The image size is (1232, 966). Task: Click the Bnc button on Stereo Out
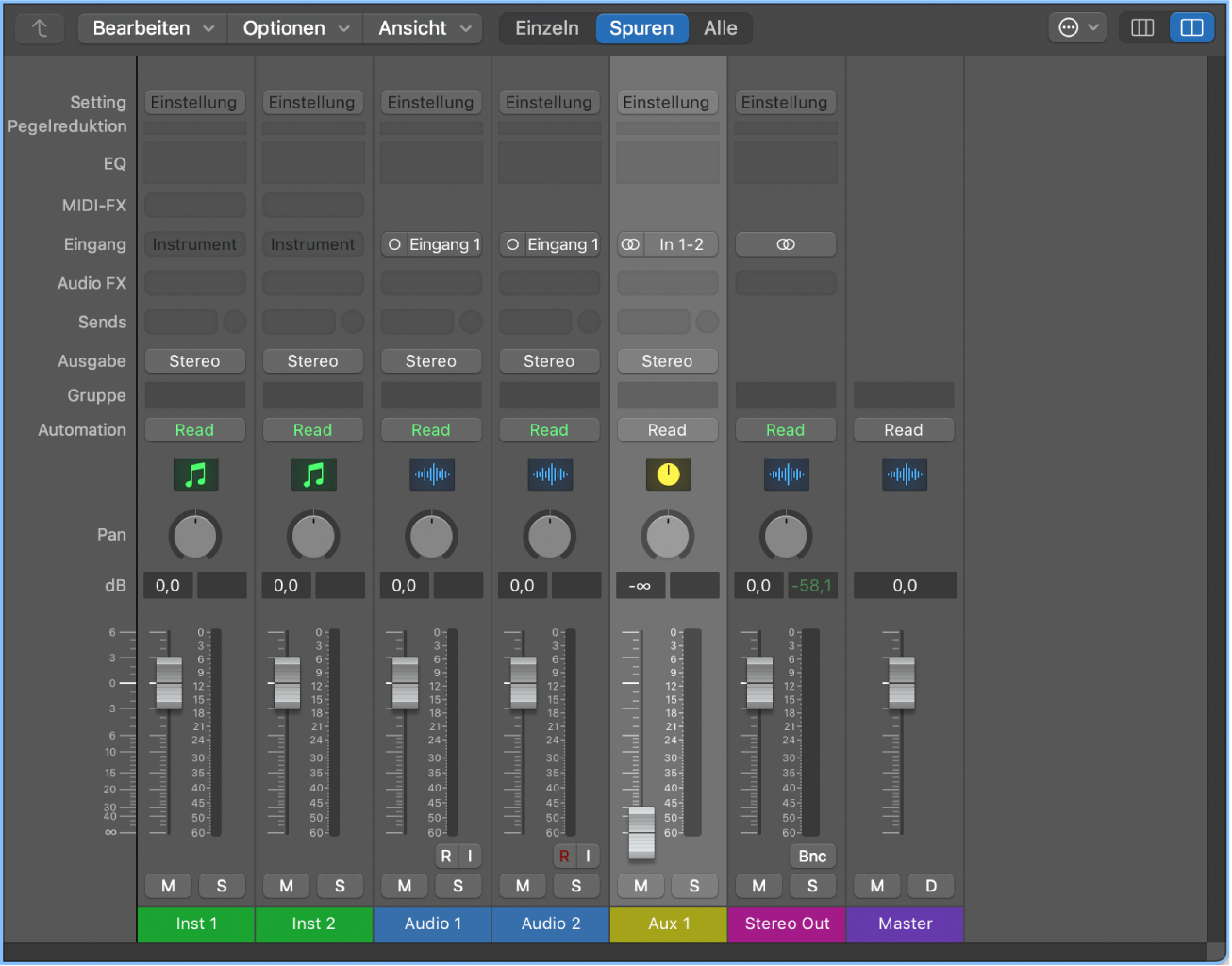(x=812, y=856)
